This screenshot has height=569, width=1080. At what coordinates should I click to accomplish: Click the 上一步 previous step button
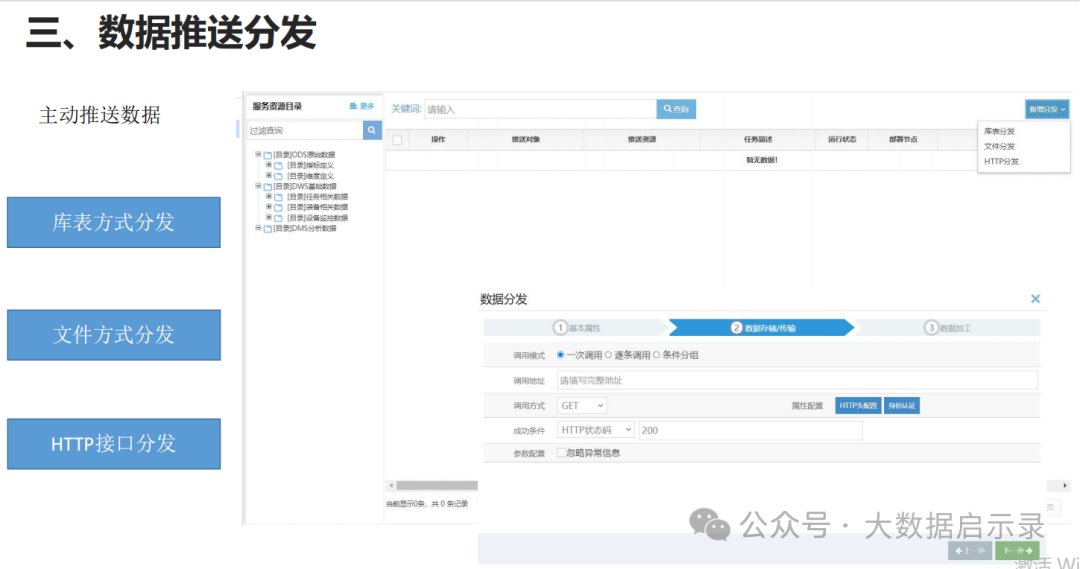point(970,550)
